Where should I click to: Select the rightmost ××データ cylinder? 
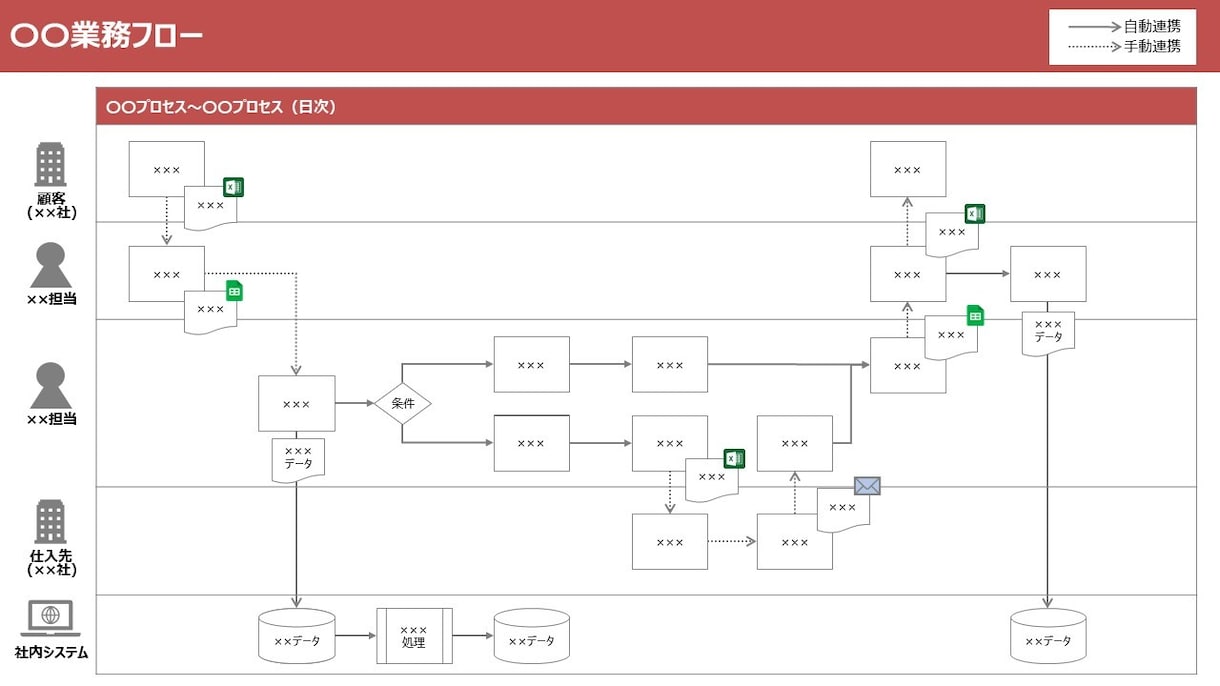click(1048, 636)
